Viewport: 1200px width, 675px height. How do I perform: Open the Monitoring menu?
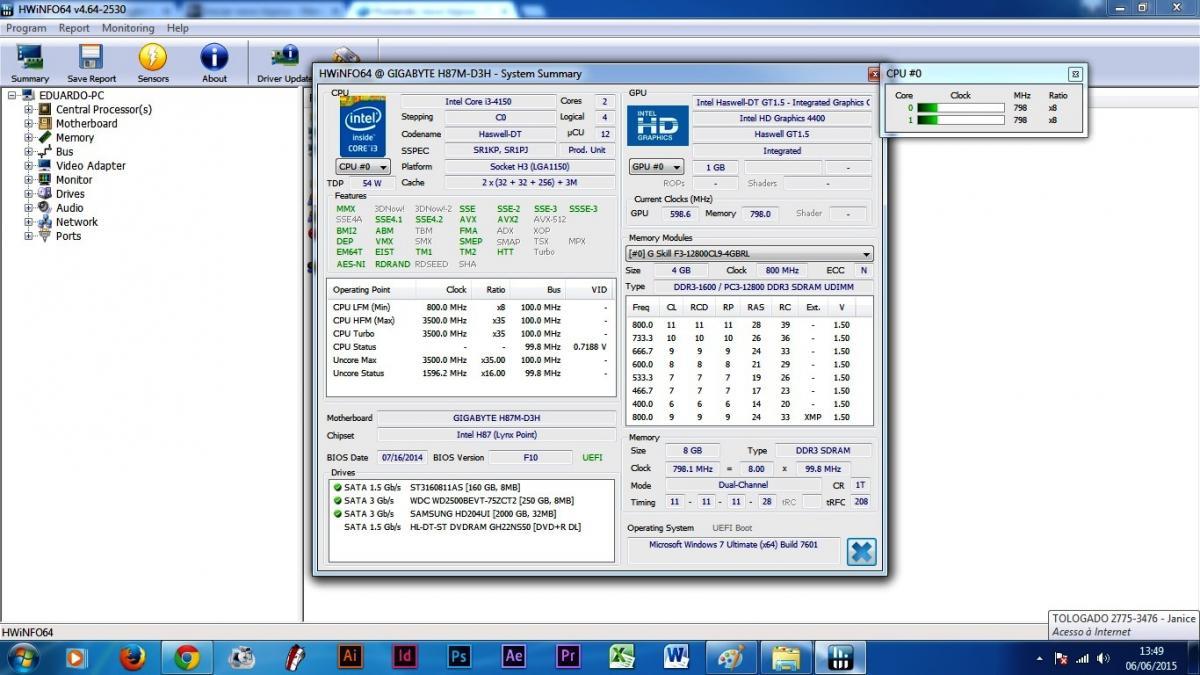point(128,28)
